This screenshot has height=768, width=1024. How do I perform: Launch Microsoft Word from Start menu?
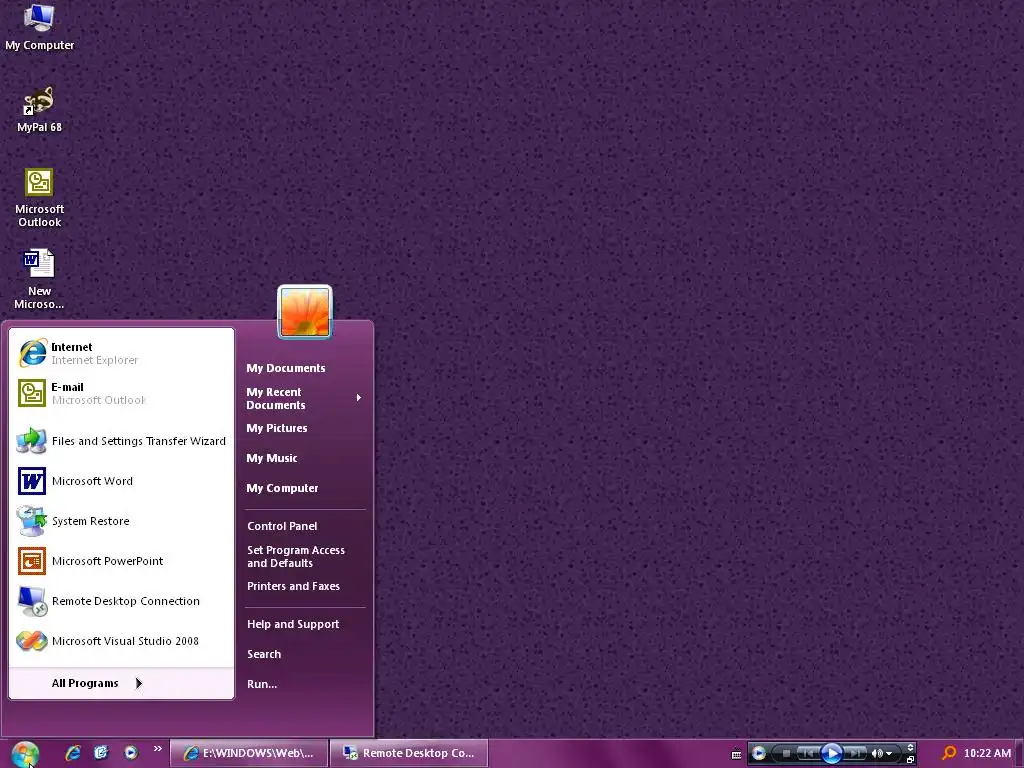121,481
